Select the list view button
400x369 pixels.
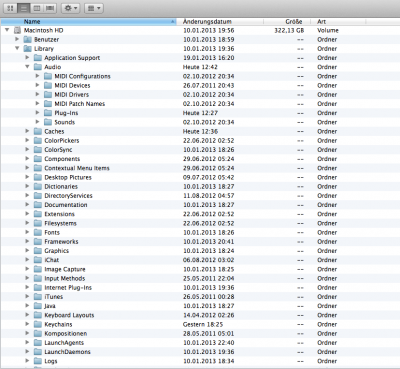coord(24,8)
